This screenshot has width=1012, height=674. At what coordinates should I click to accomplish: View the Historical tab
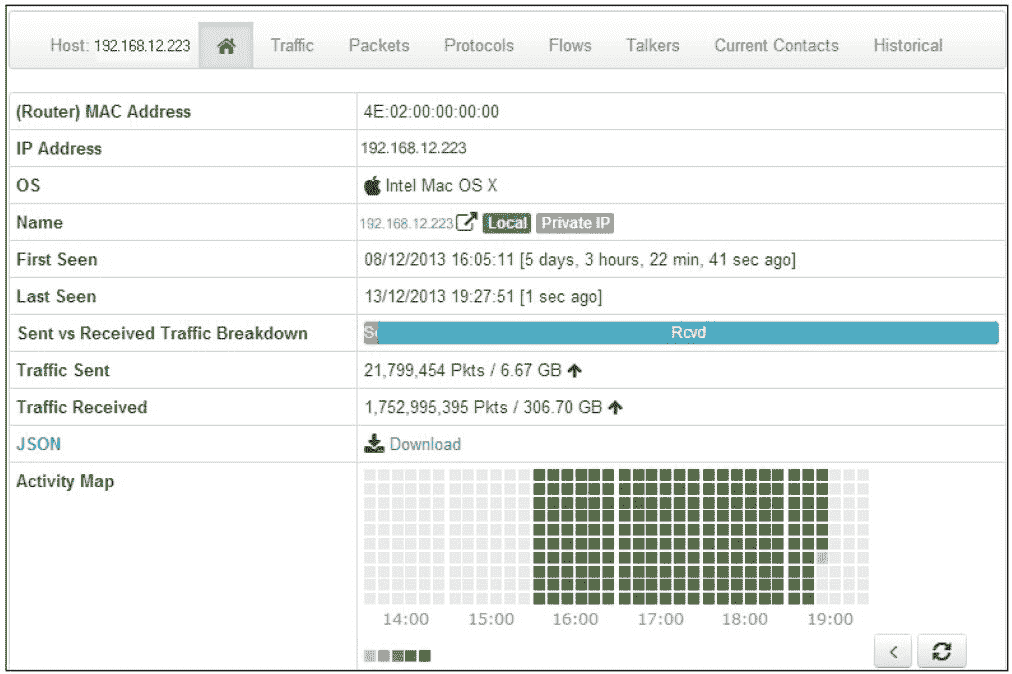(907, 46)
